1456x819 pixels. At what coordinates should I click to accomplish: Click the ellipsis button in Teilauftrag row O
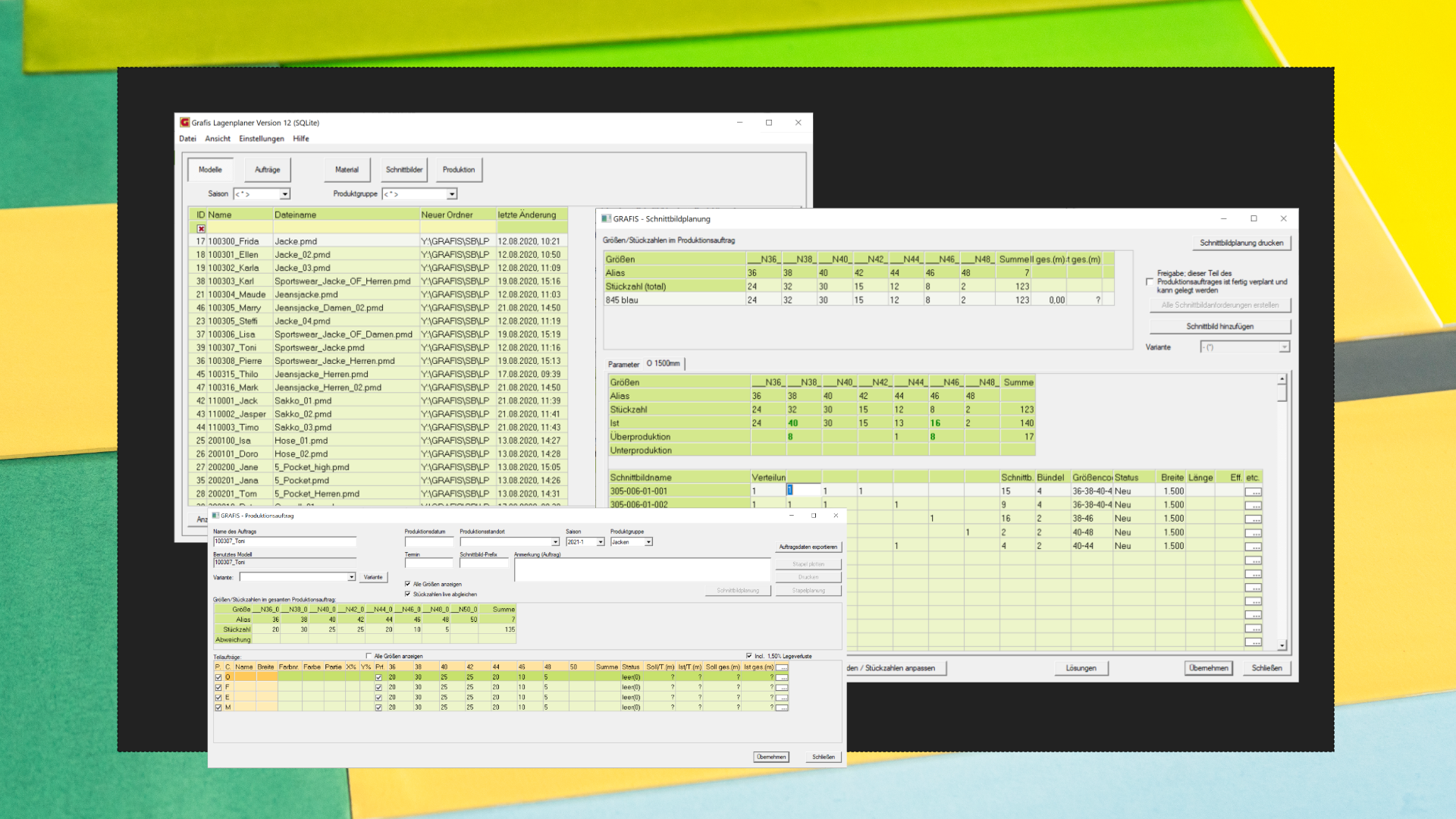782,677
